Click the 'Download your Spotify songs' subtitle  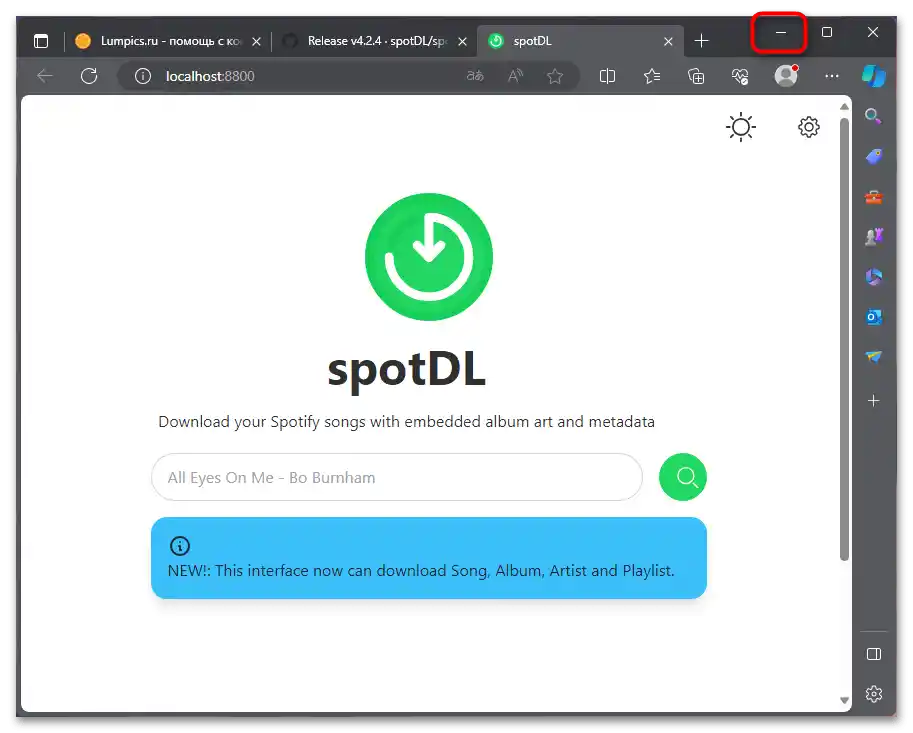click(406, 422)
